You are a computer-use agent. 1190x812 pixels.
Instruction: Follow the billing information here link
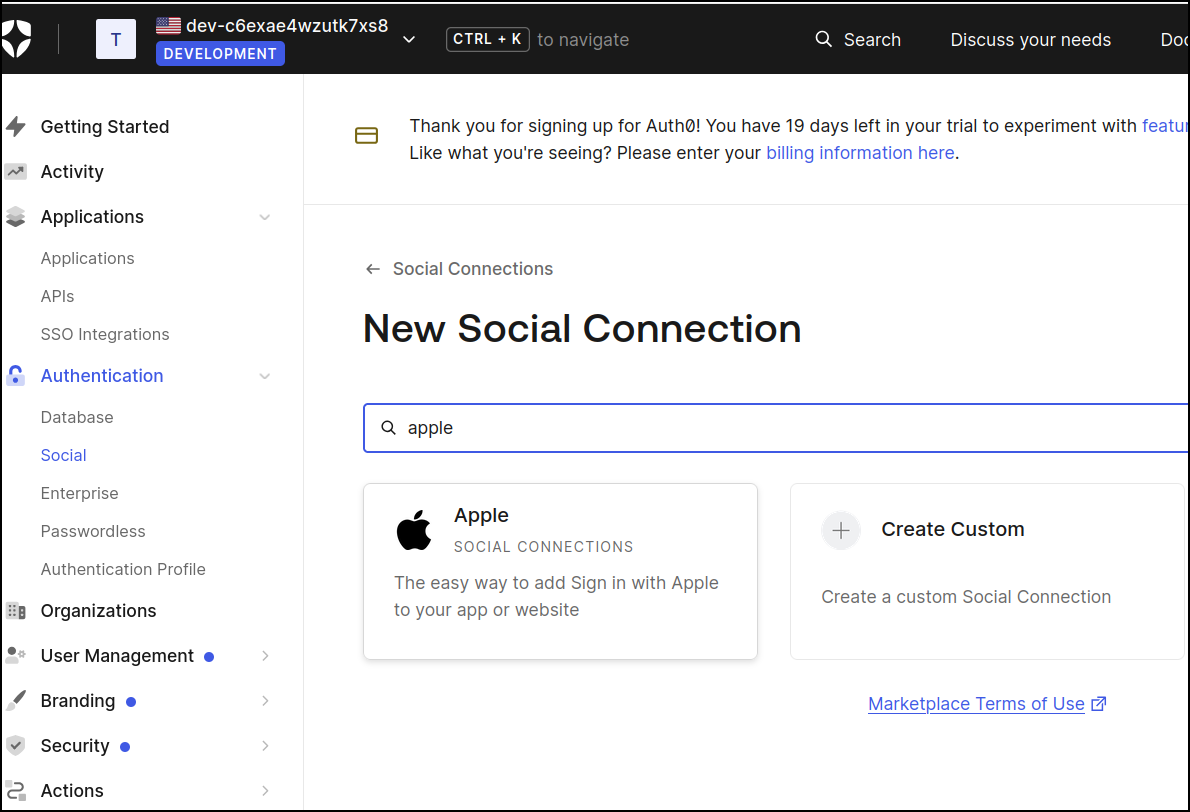pos(860,153)
